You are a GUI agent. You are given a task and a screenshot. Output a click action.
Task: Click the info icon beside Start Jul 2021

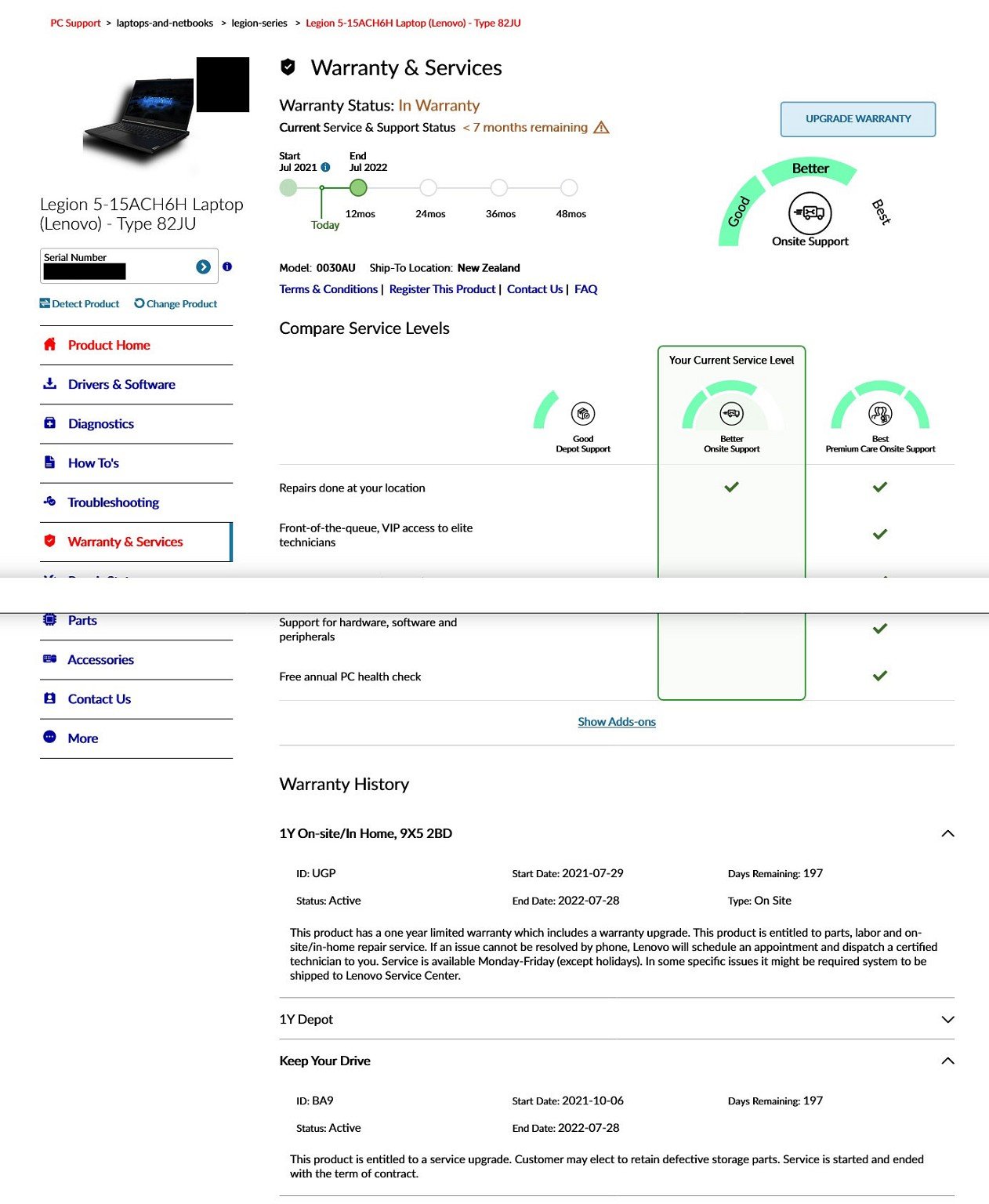[x=325, y=167]
